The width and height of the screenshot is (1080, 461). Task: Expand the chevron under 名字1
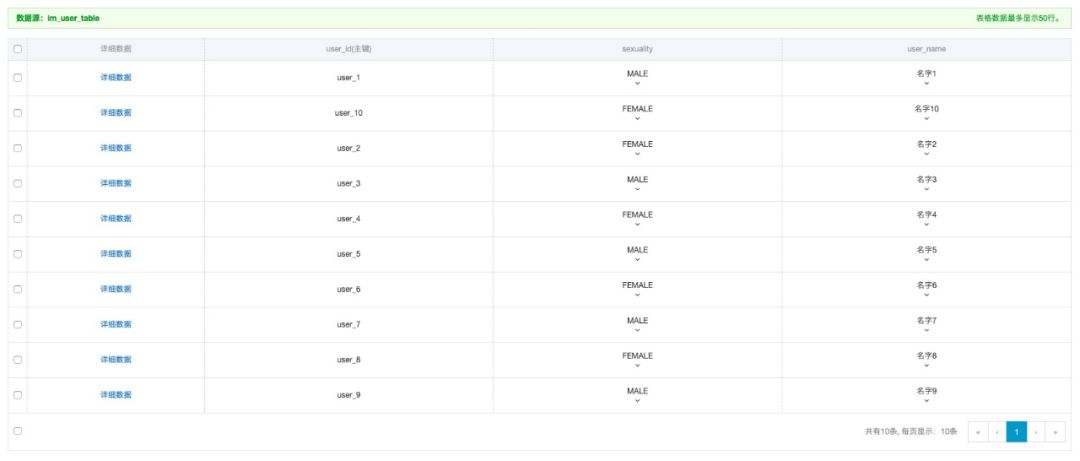point(926,84)
